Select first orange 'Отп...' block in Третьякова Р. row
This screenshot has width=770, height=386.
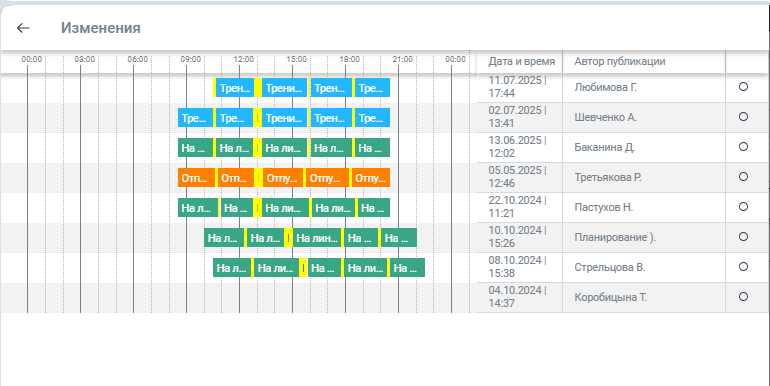tap(196, 178)
